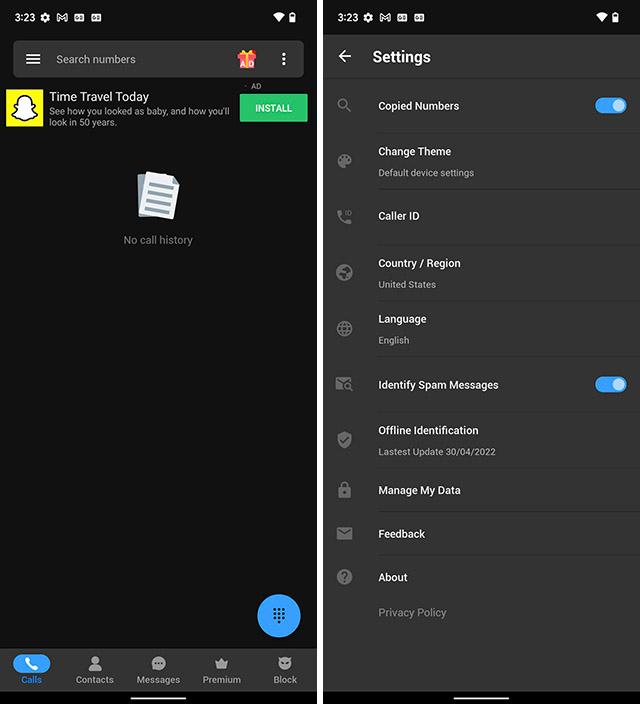This screenshot has height=704, width=640.
Task: Open the hamburger navigation menu
Action: (33, 59)
